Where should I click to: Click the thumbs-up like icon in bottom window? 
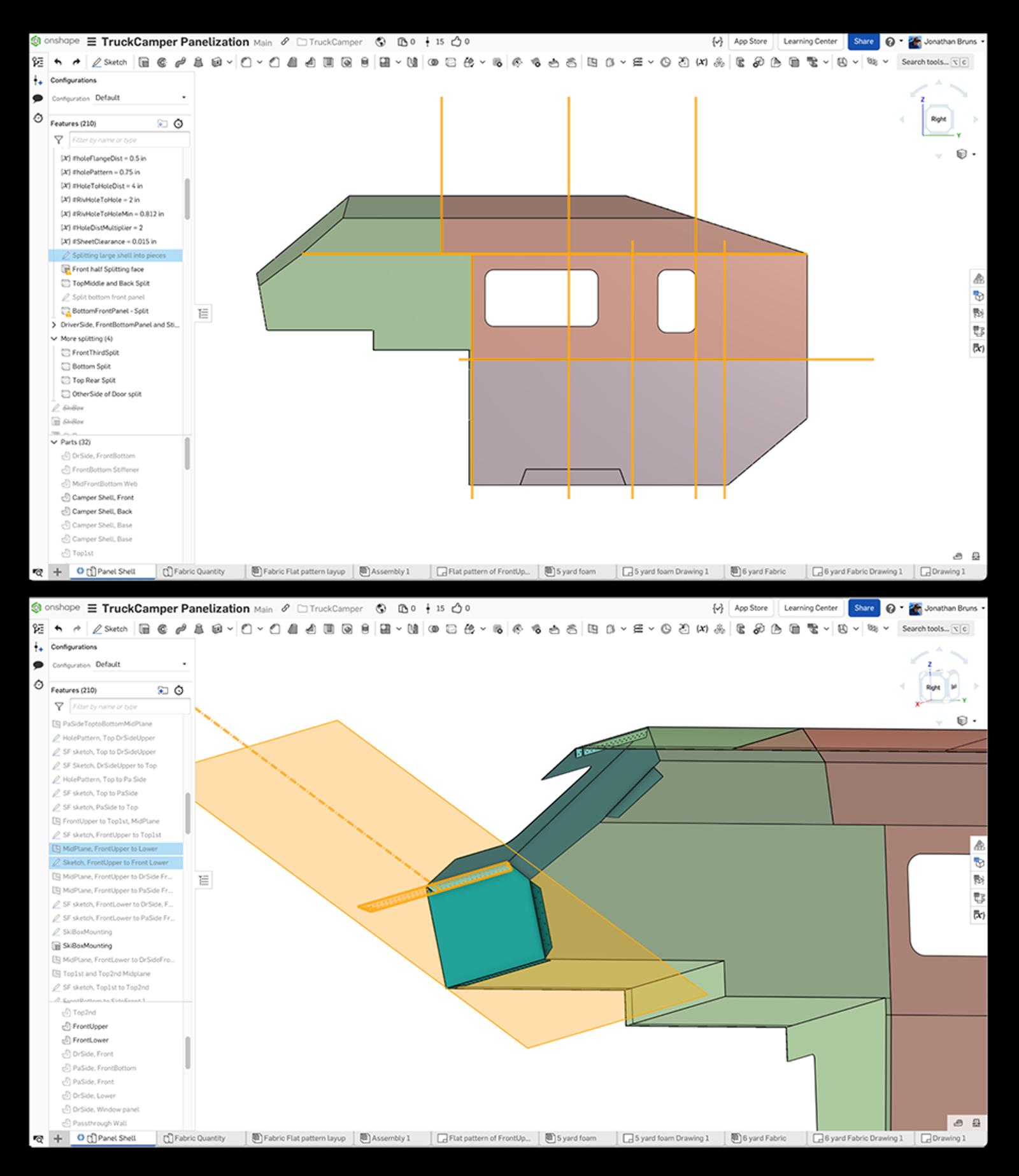coord(457,609)
